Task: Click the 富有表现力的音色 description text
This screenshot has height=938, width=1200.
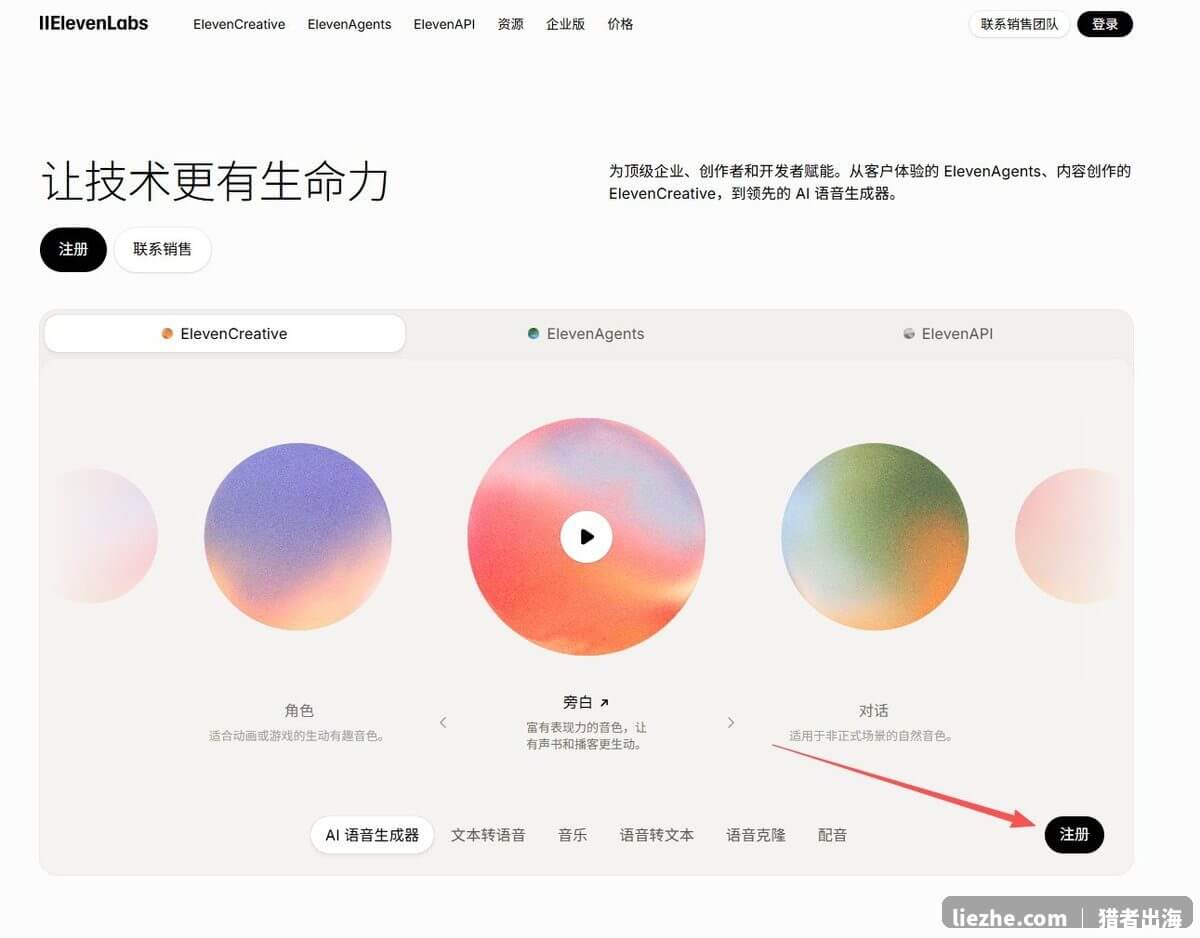Action: [586, 736]
